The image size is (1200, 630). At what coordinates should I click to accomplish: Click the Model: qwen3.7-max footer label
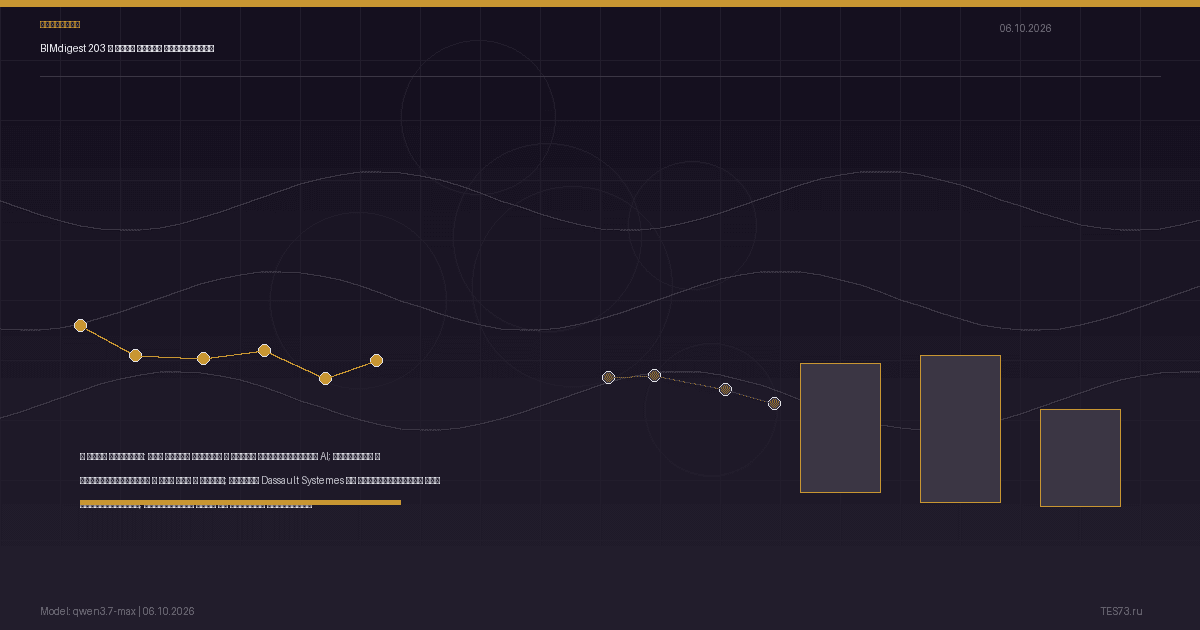pos(88,611)
